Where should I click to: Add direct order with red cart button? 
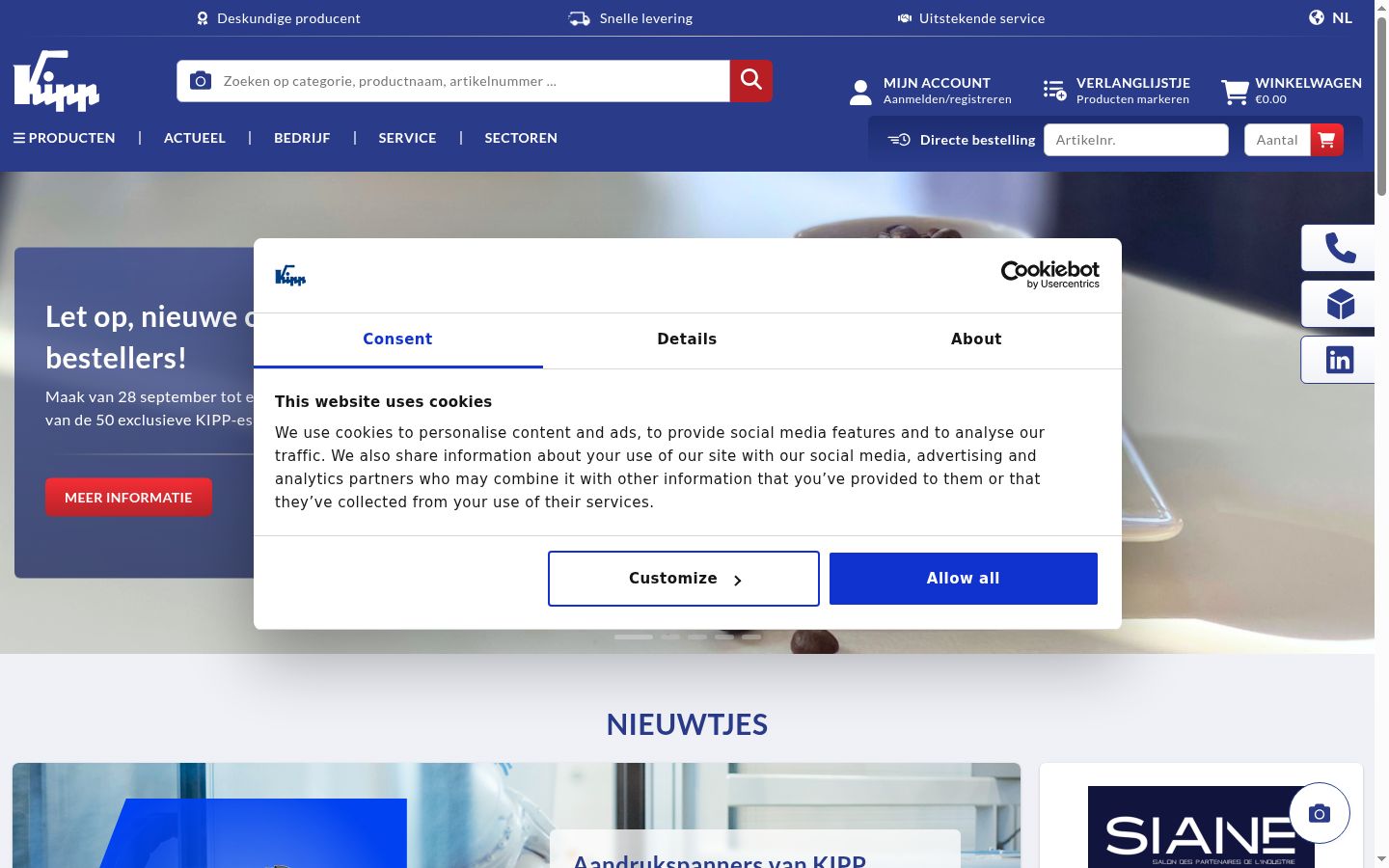click(x=1327, y=140)
